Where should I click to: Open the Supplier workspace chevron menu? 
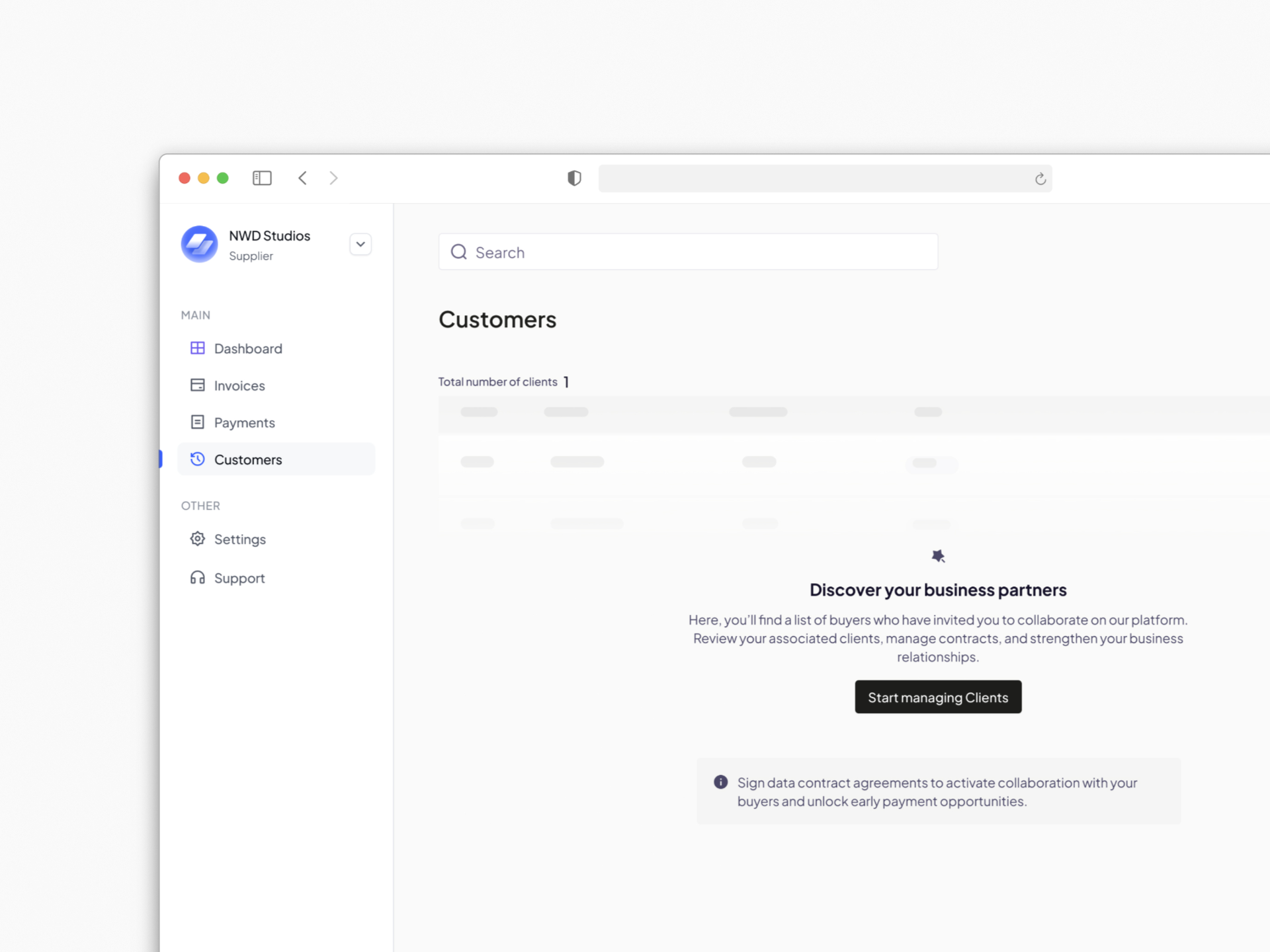[x=360, y=244]
